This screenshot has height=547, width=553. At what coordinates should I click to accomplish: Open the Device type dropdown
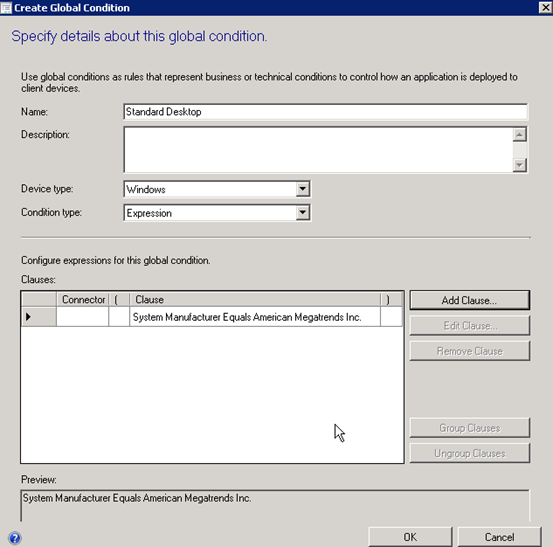[x=303, y=189]
